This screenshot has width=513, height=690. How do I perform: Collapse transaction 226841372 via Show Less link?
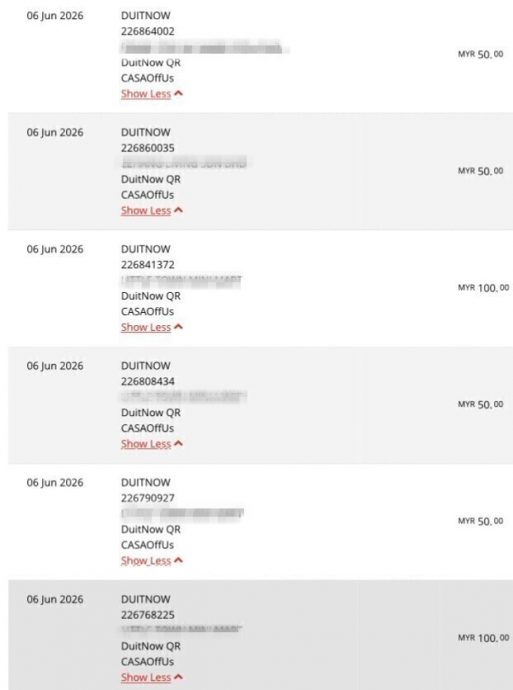click(x=146, y=327)
